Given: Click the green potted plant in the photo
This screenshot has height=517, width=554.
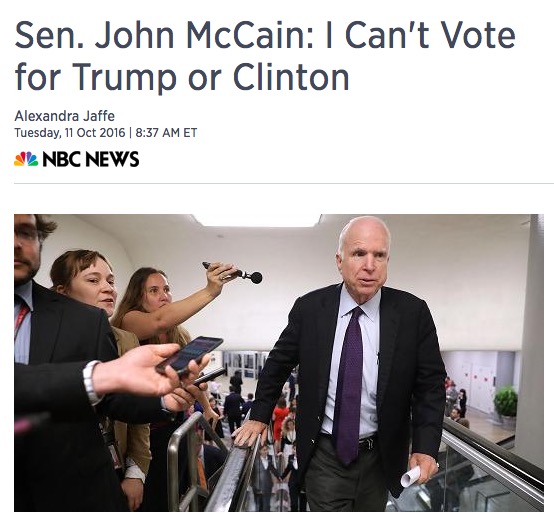Looking at the screenshot, I should pos(506,401).
